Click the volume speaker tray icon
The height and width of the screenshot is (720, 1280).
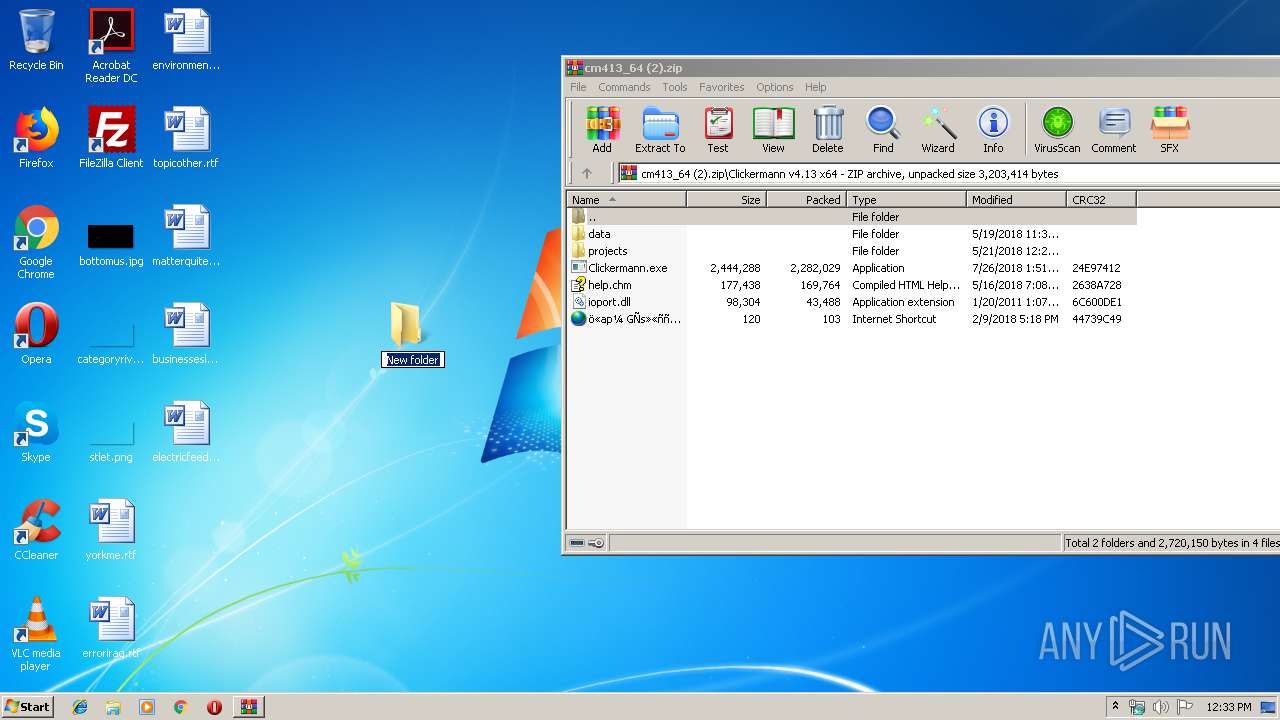[x=1160, y=707]
